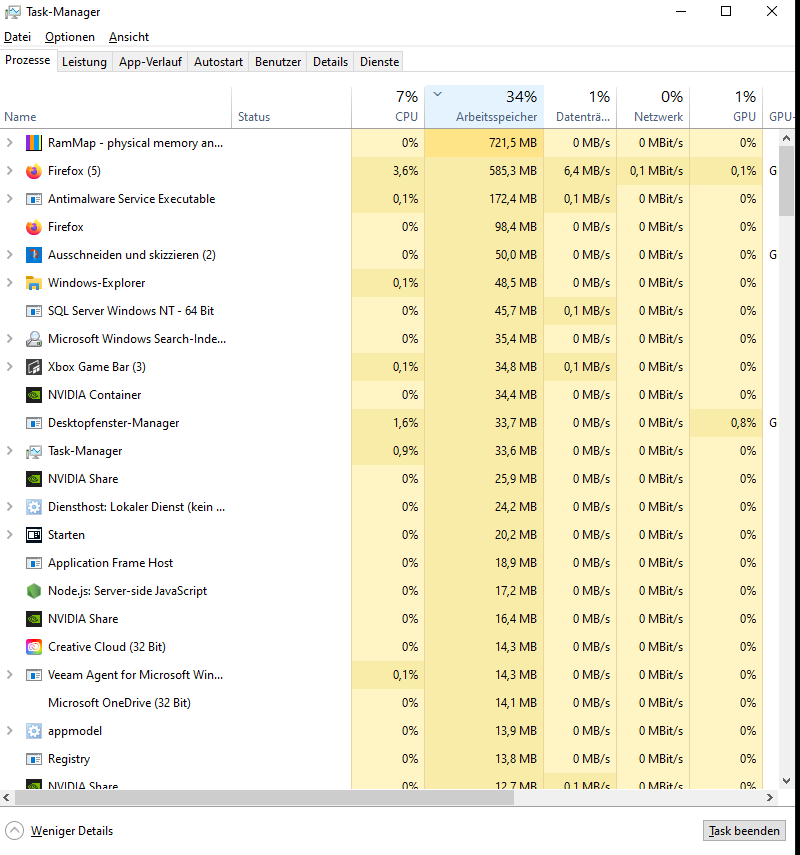
Task: Click the Task beenden button
Action: pyautogui.click(x=744, y=830)
